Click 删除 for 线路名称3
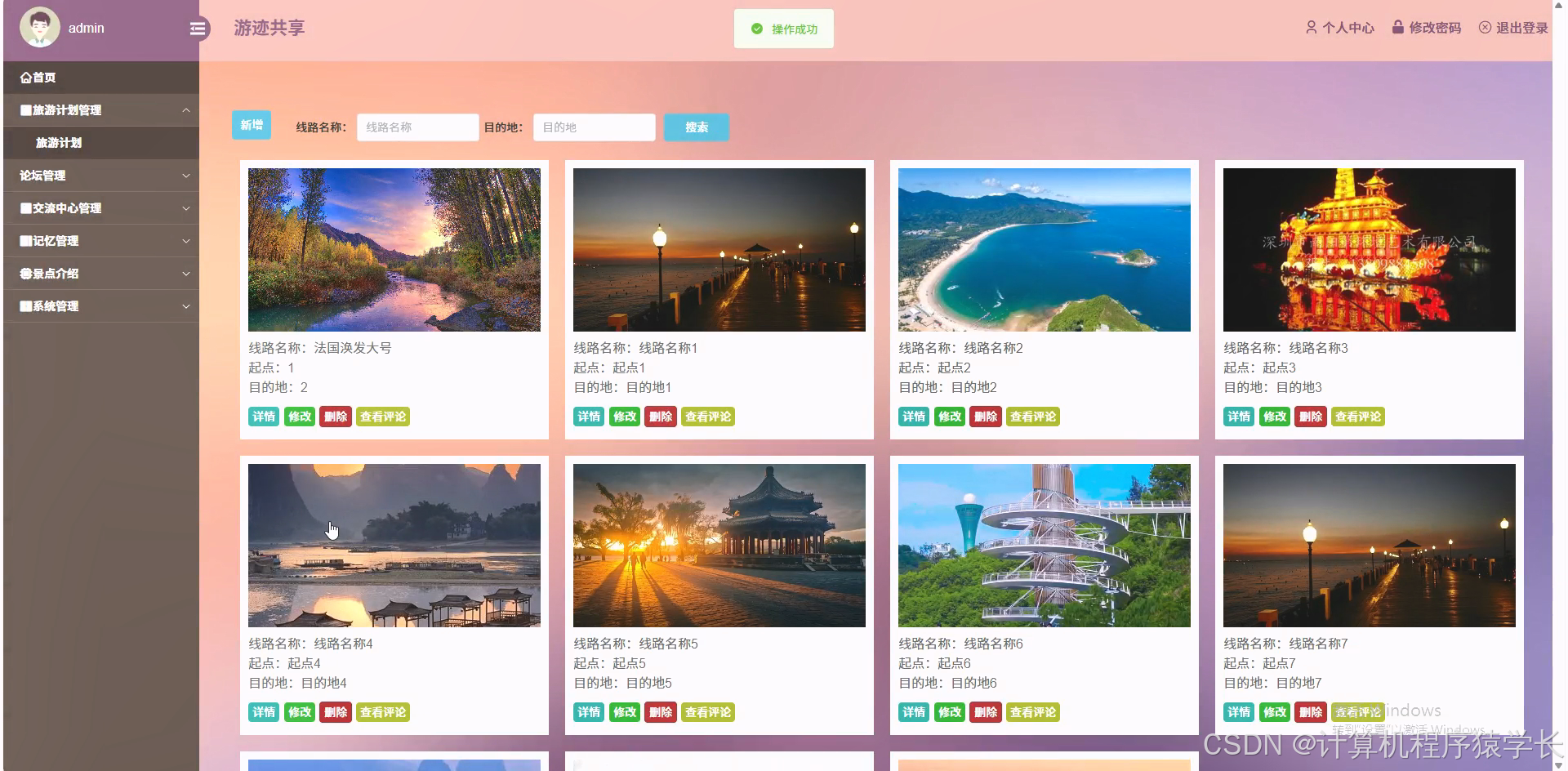 [x=1311, y=417]
